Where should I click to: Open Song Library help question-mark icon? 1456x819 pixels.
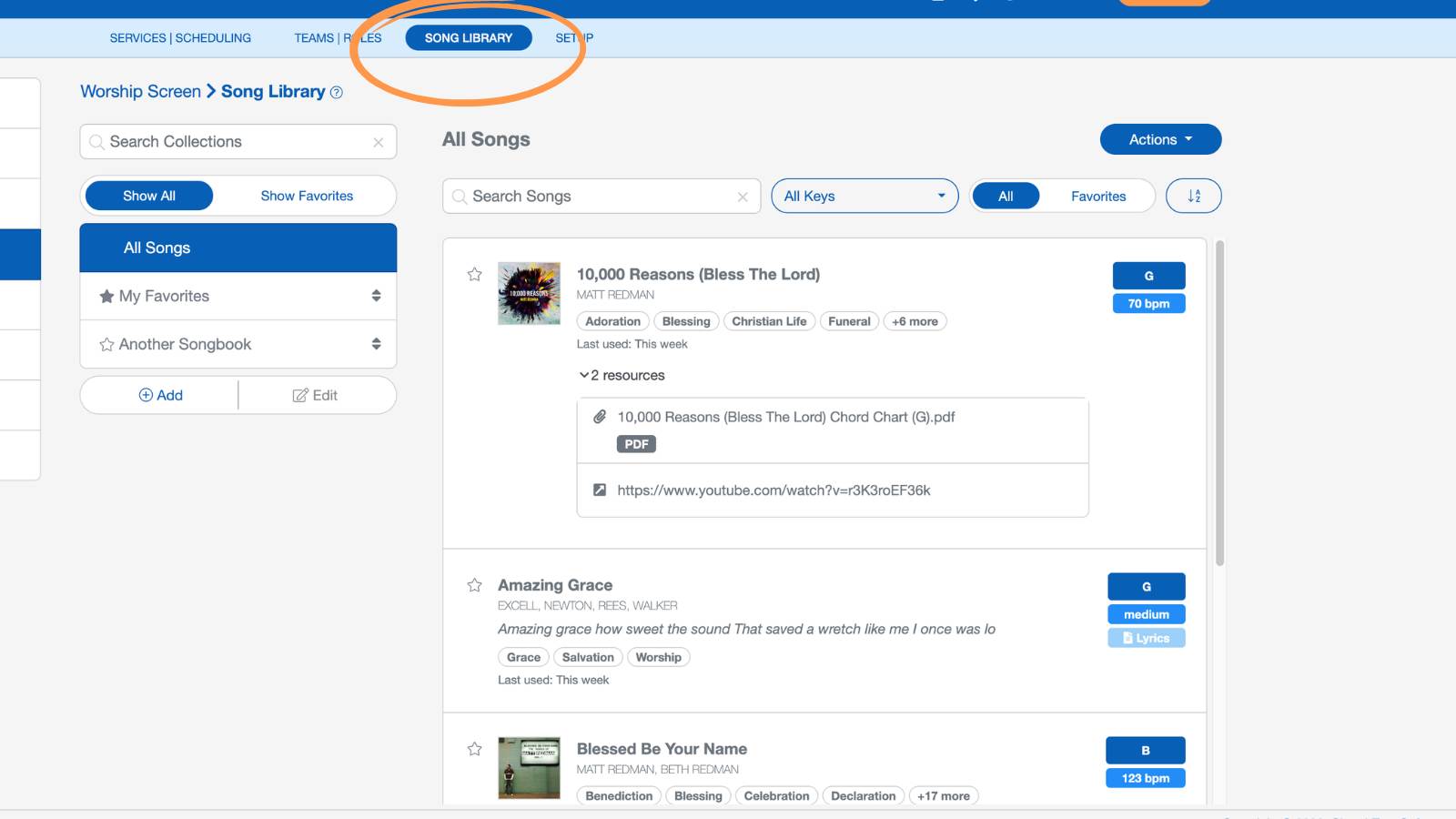tap(337, 92)
